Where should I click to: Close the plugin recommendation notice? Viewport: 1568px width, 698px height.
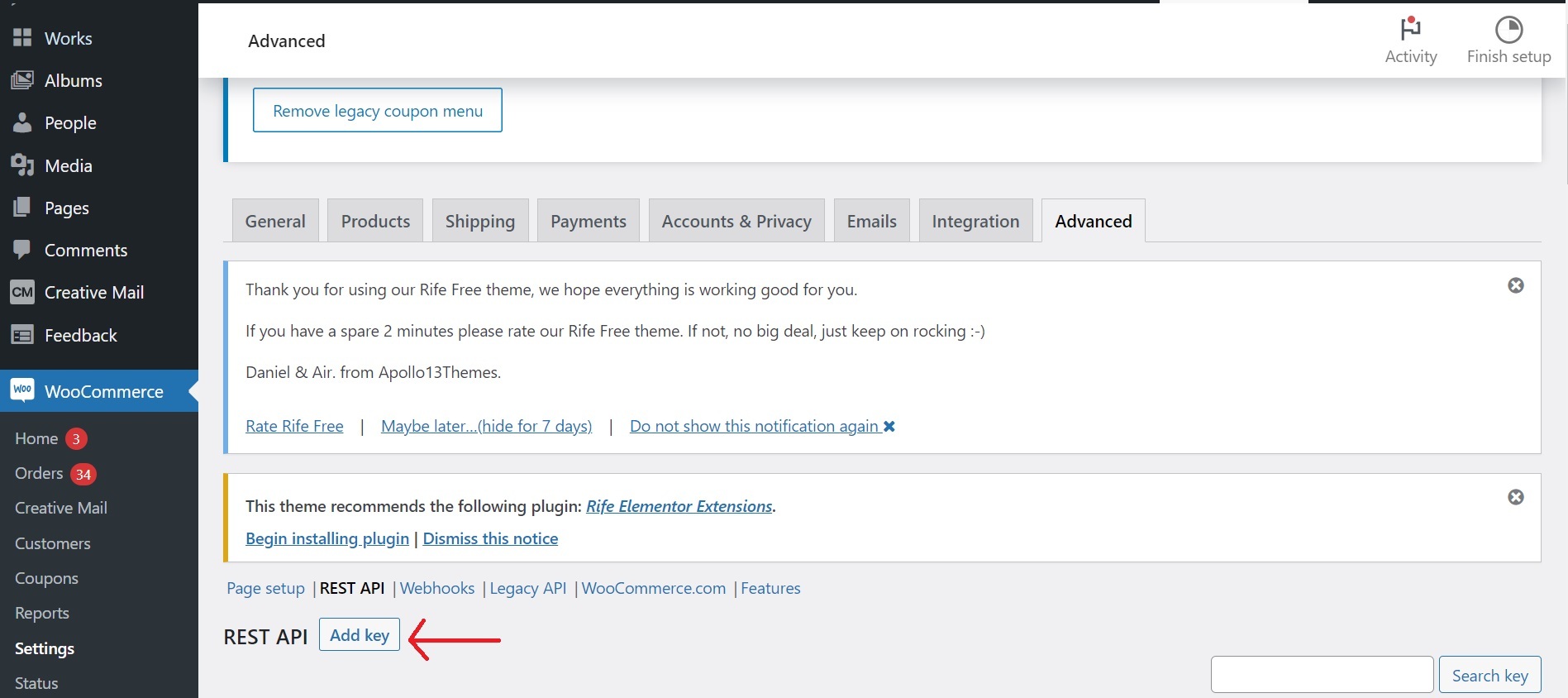point(1515,497)
